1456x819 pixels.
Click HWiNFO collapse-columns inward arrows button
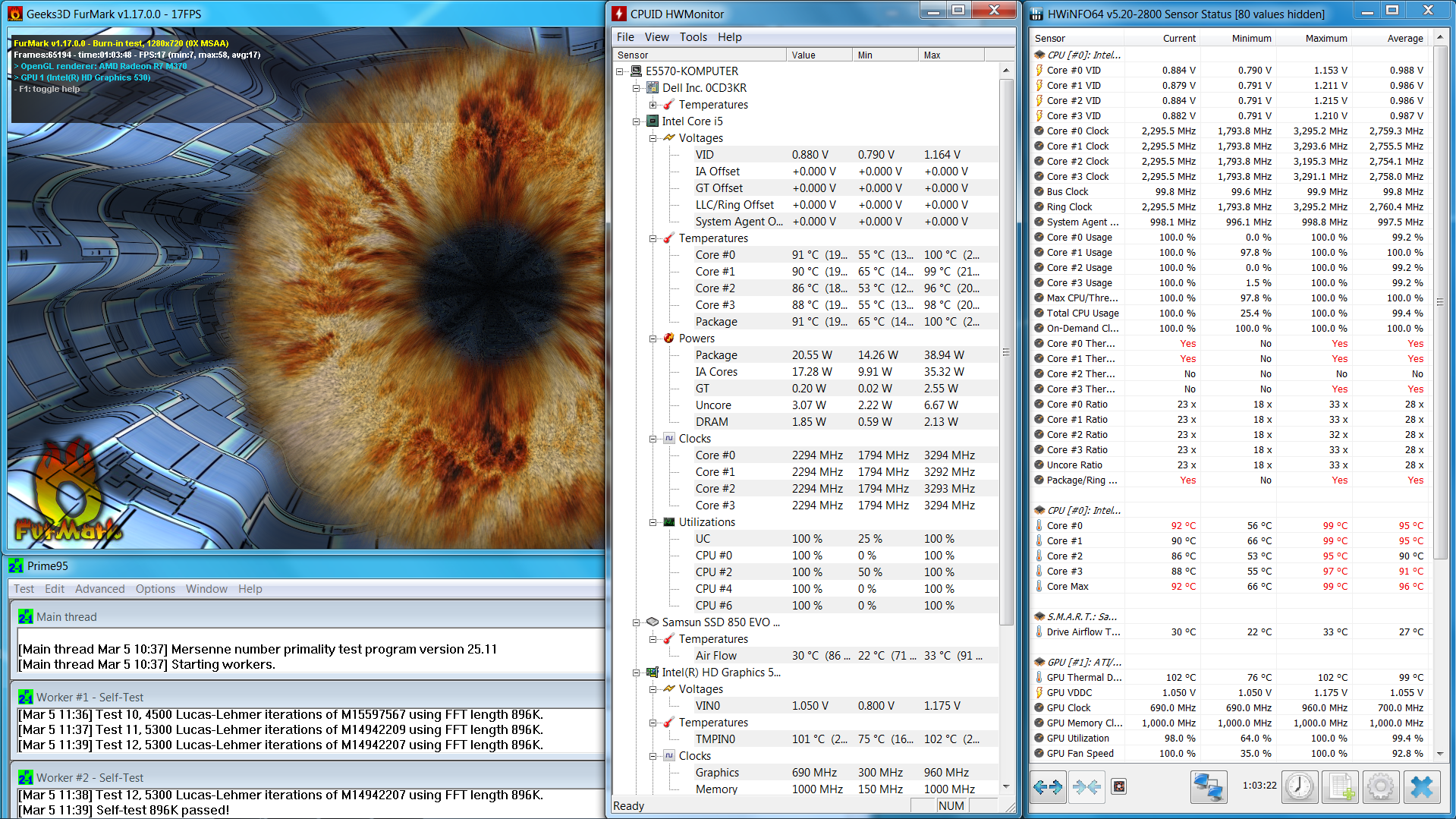pyautogui.click(x=1086, y=787)
